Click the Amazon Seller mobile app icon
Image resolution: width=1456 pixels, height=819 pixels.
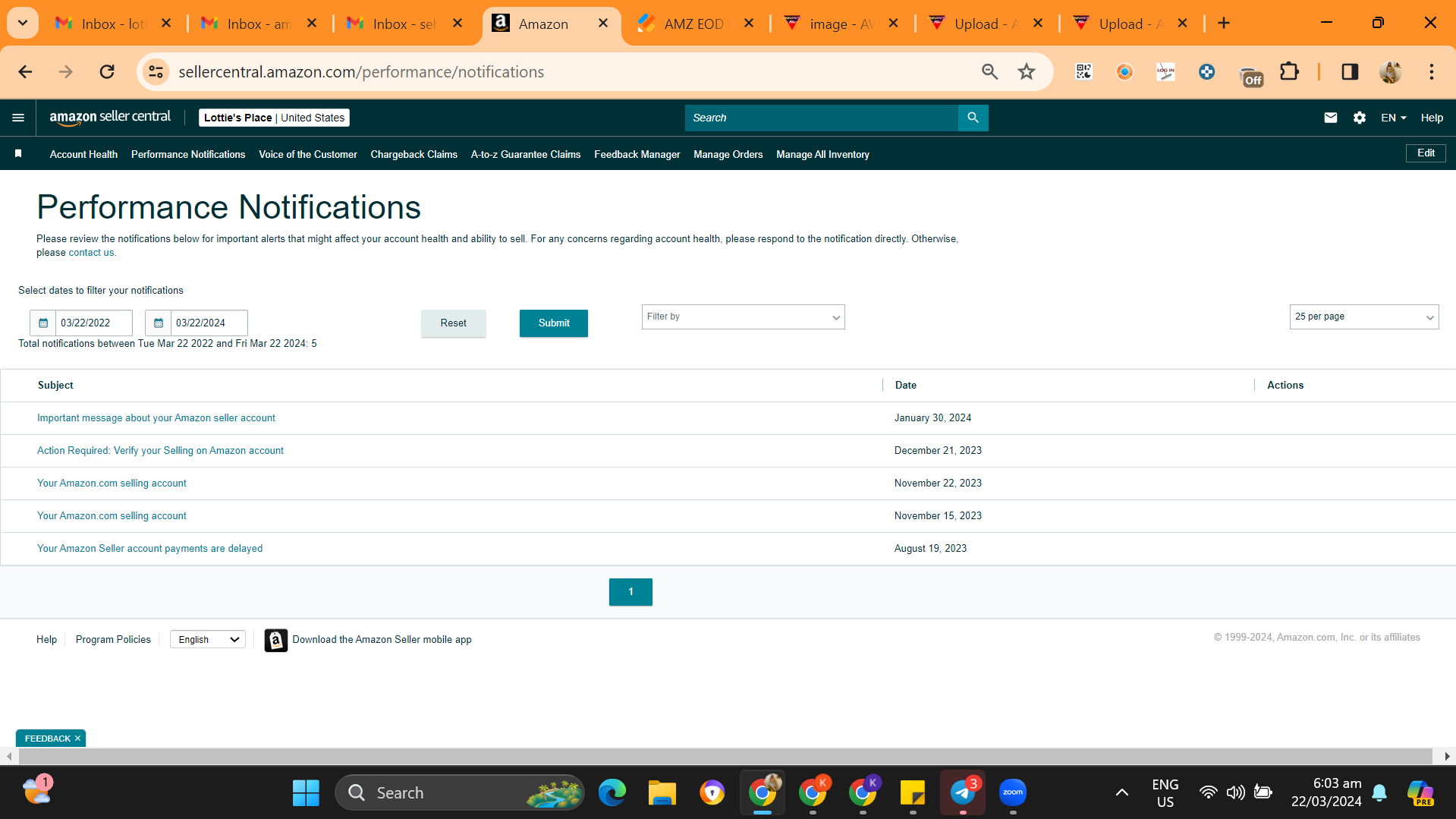[x=276, y=640]
